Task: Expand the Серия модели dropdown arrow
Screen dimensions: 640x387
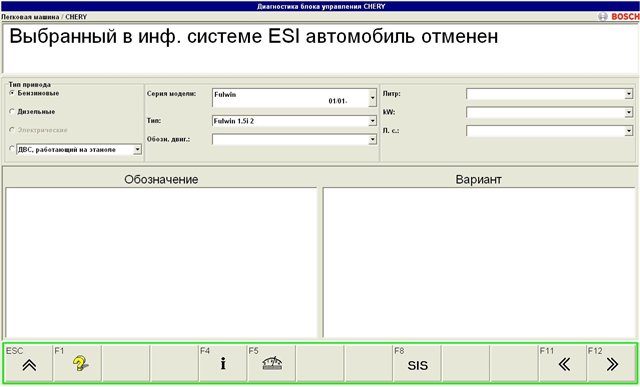Action: pyautogui.click(x=372, y=98)
